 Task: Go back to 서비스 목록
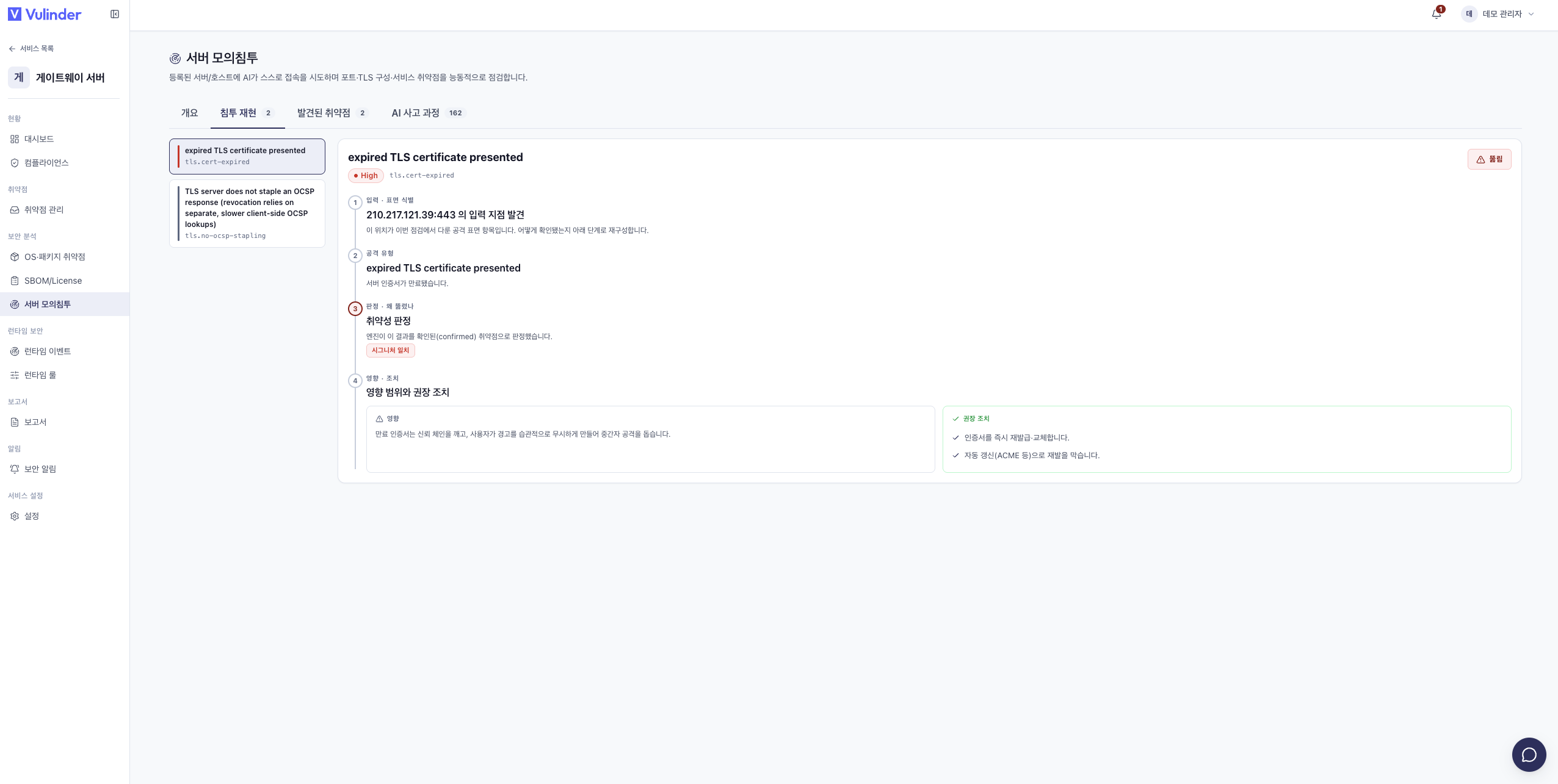pos(31,49)
